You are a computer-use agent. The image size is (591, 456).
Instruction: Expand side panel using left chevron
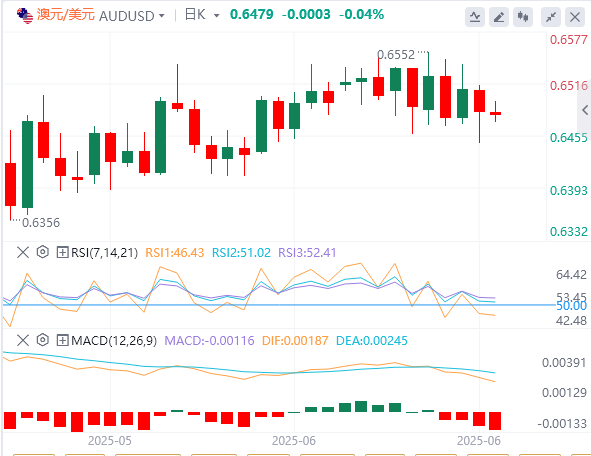(x=585, y=110)
